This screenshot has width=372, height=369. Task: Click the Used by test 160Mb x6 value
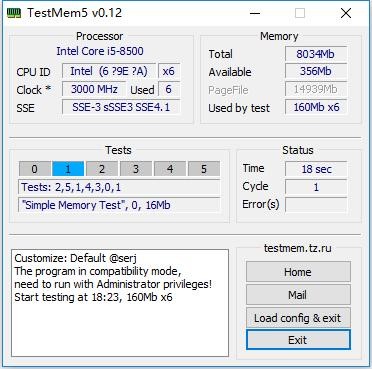[x=316, y=107]
